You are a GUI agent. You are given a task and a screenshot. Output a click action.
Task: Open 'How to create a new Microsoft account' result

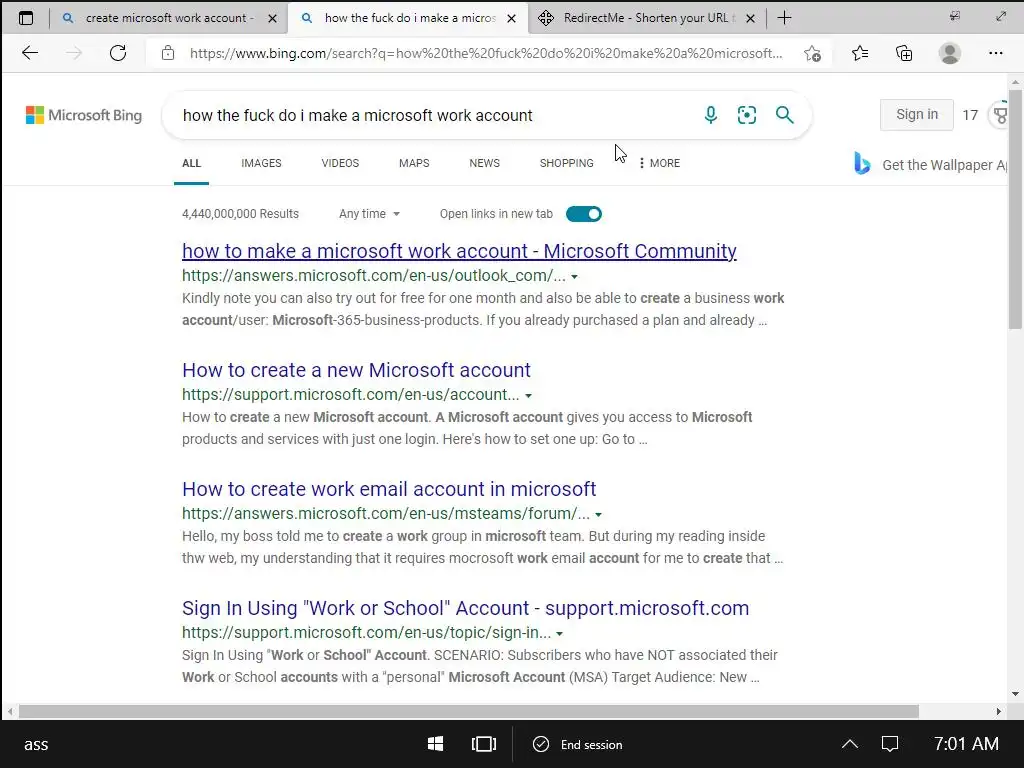click(x=356, y=370)
